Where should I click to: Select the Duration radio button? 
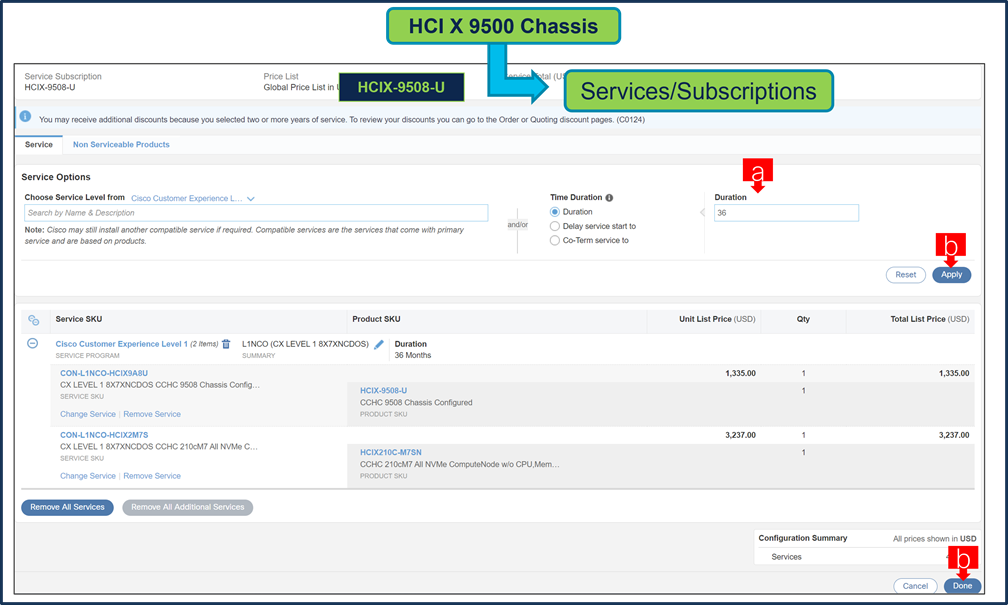555,212
